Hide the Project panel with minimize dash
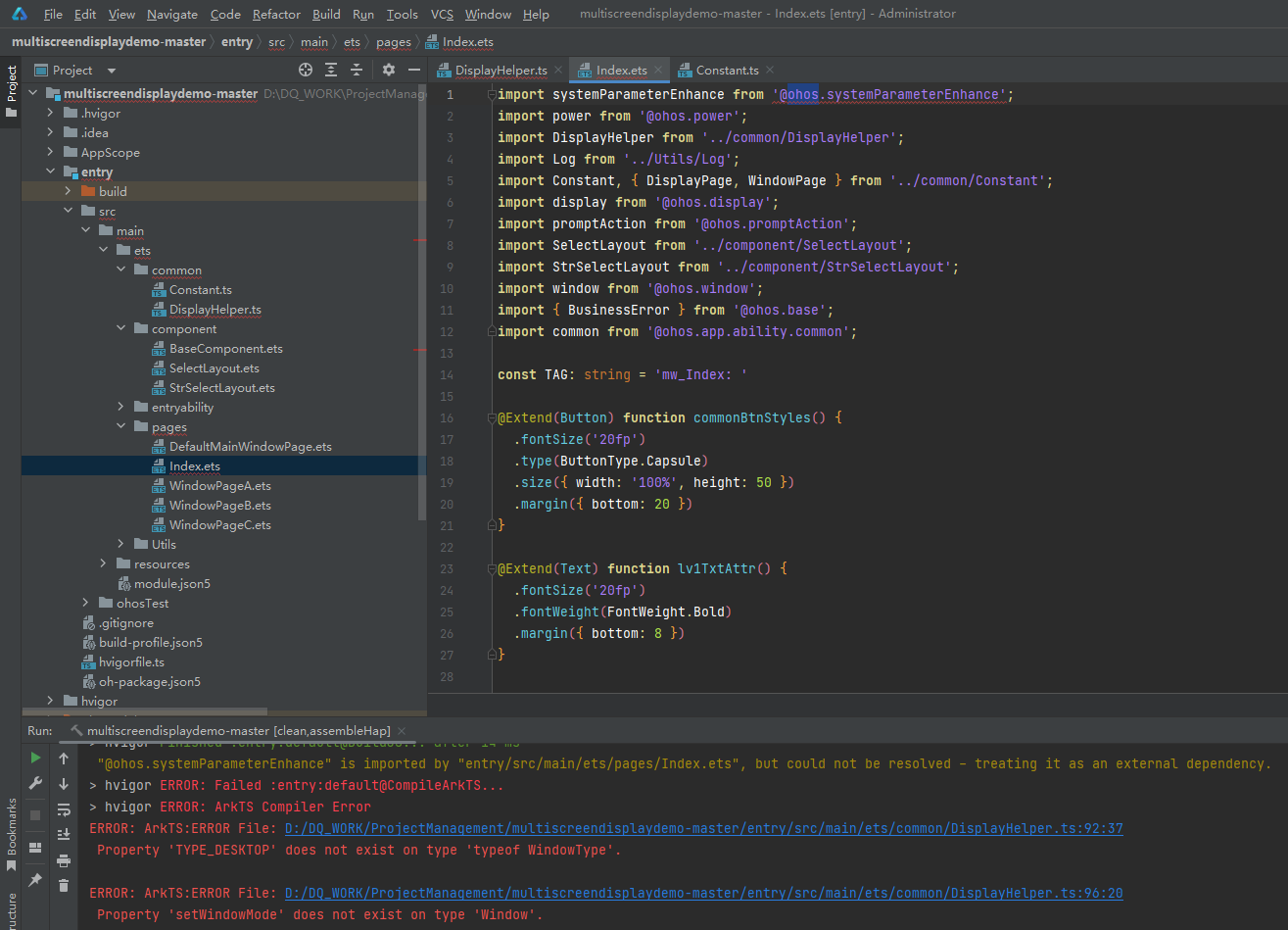The image size is (1288, 930). coord(414,70)
